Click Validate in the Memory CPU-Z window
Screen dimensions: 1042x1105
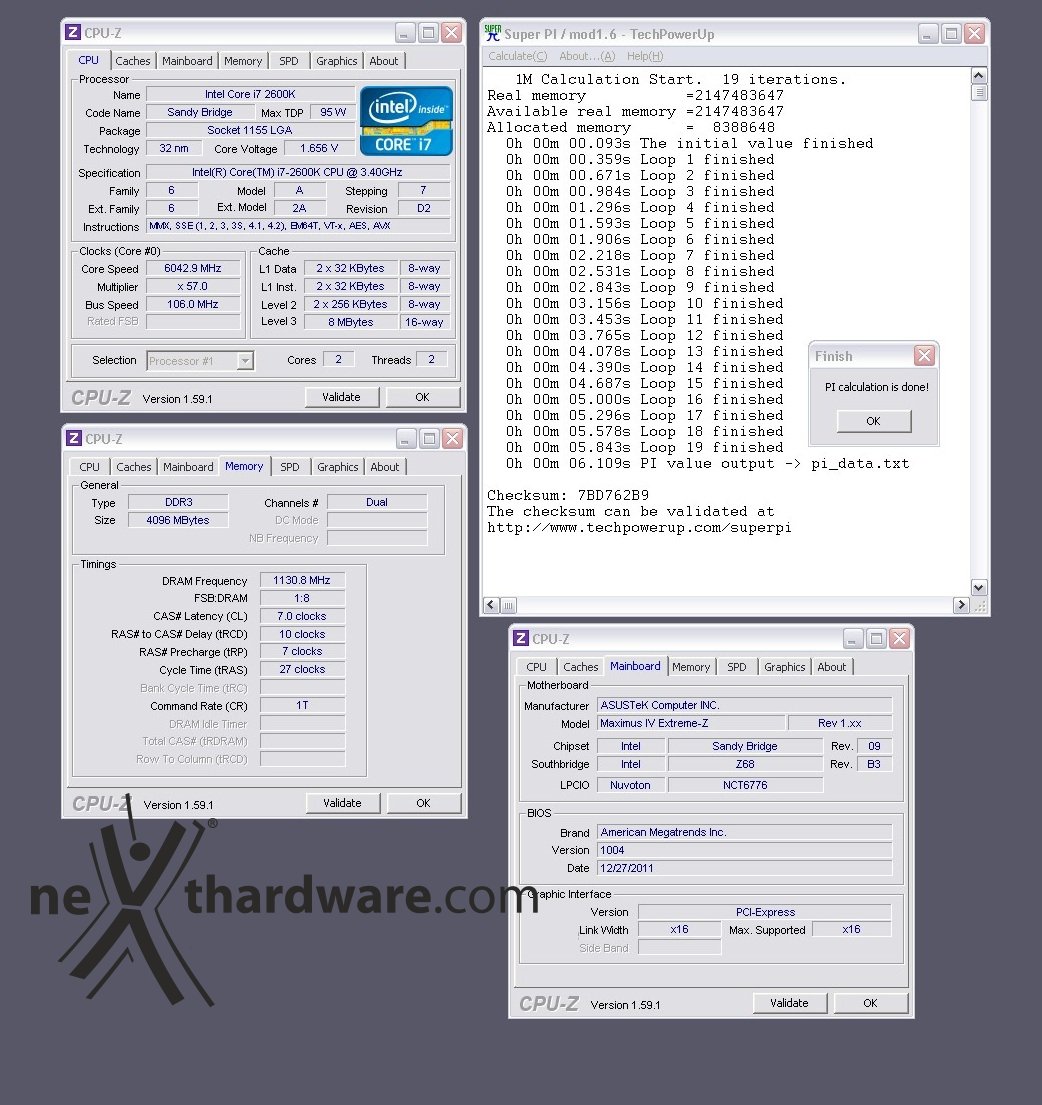coord(342,803)
